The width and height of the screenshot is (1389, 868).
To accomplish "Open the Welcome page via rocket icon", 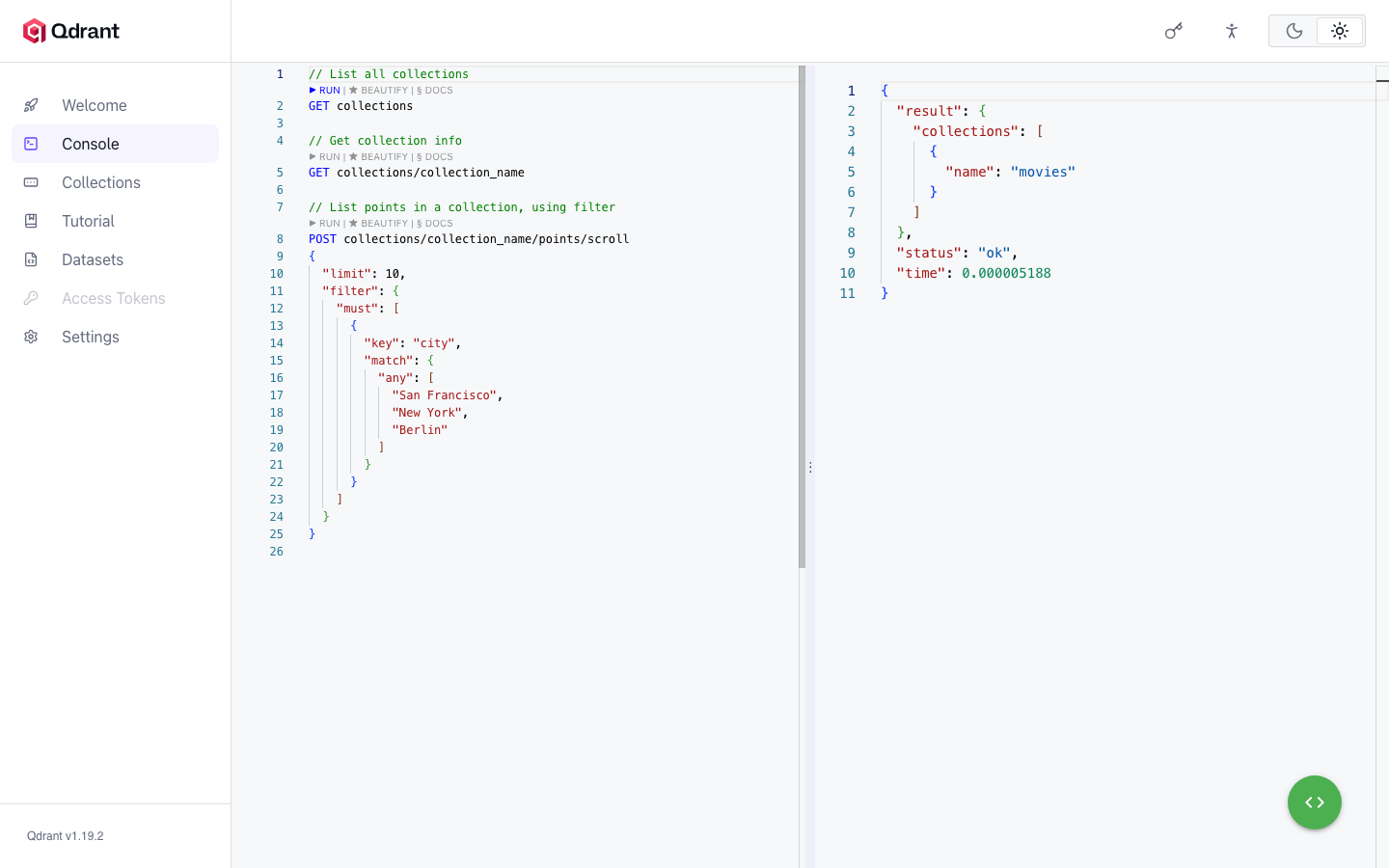I will coord(31,105).
